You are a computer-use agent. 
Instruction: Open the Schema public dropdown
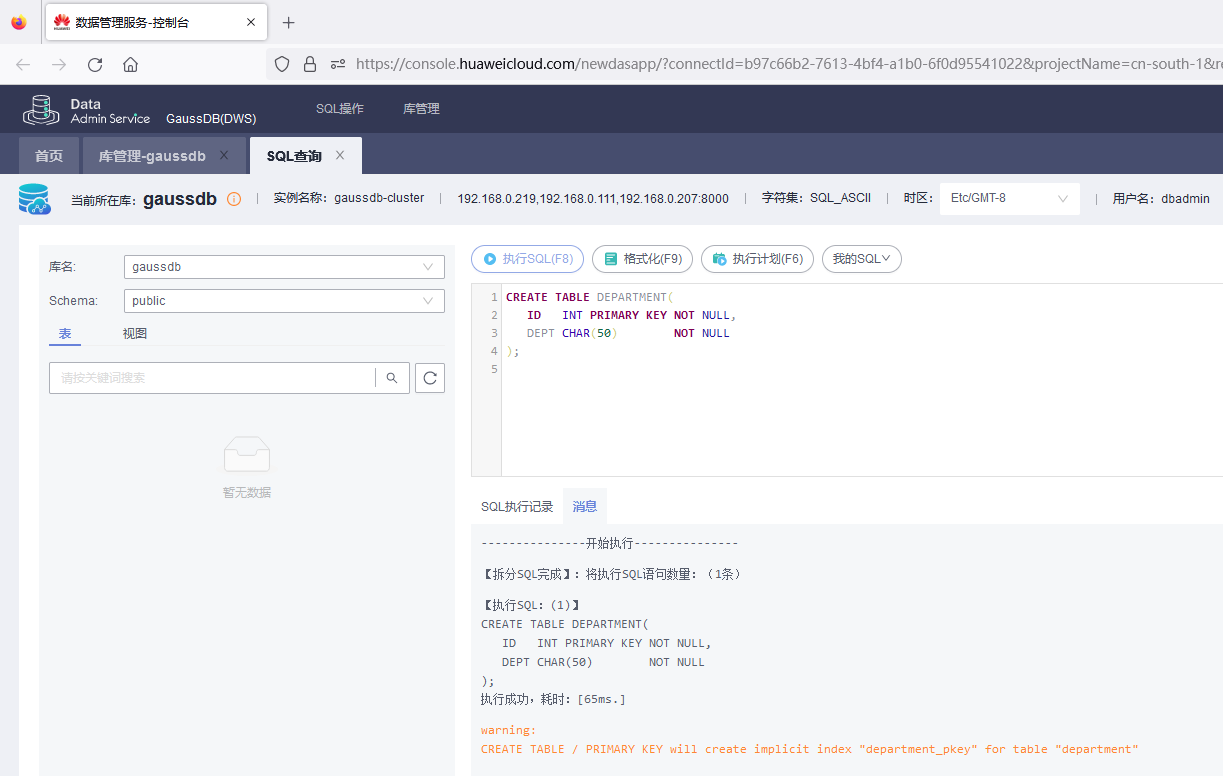tap(284, 300)
